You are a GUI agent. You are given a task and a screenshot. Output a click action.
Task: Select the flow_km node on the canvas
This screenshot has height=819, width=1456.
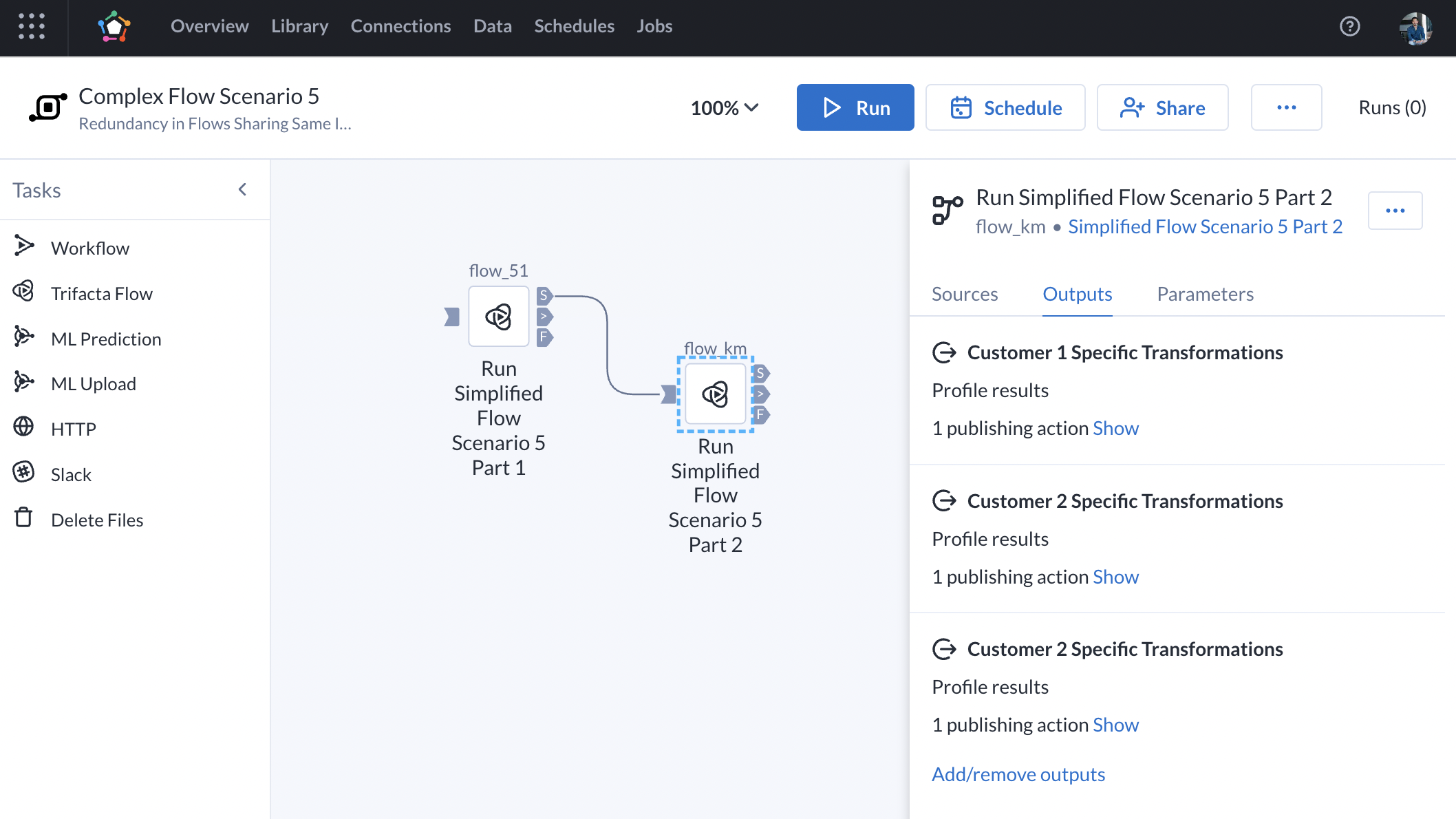[716, 394]
